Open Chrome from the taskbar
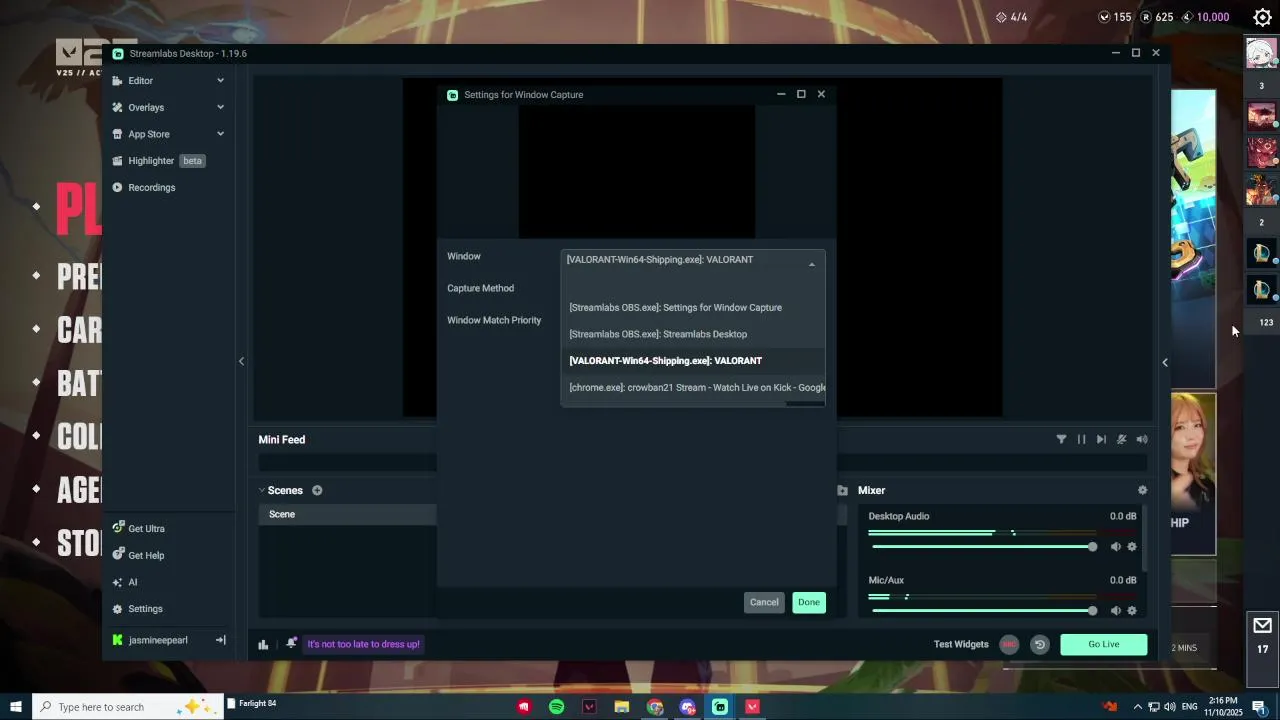Viewport: 1280px width, 720px height. coord(655,707)
